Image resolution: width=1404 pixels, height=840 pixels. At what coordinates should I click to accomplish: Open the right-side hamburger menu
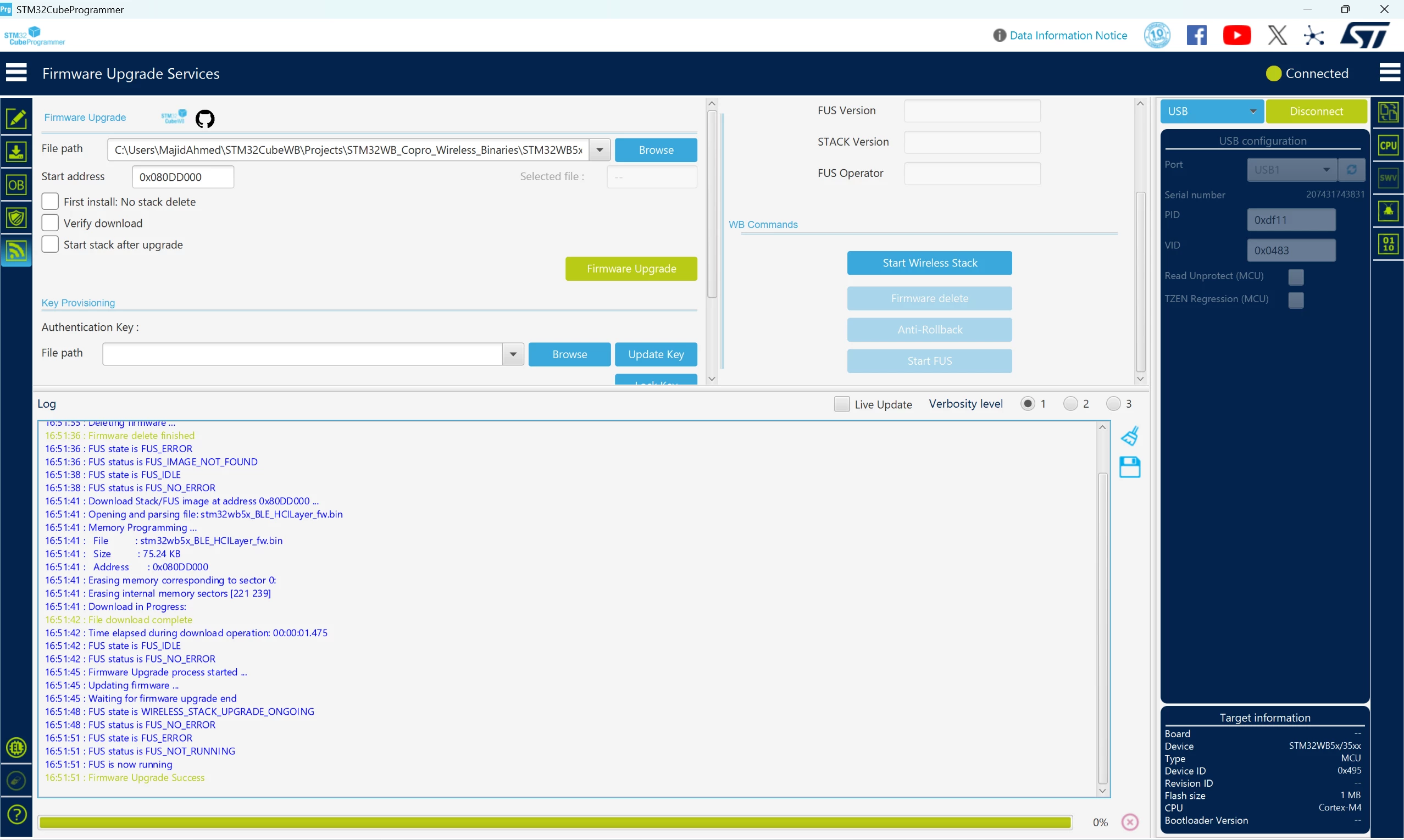click(1390, 73)
